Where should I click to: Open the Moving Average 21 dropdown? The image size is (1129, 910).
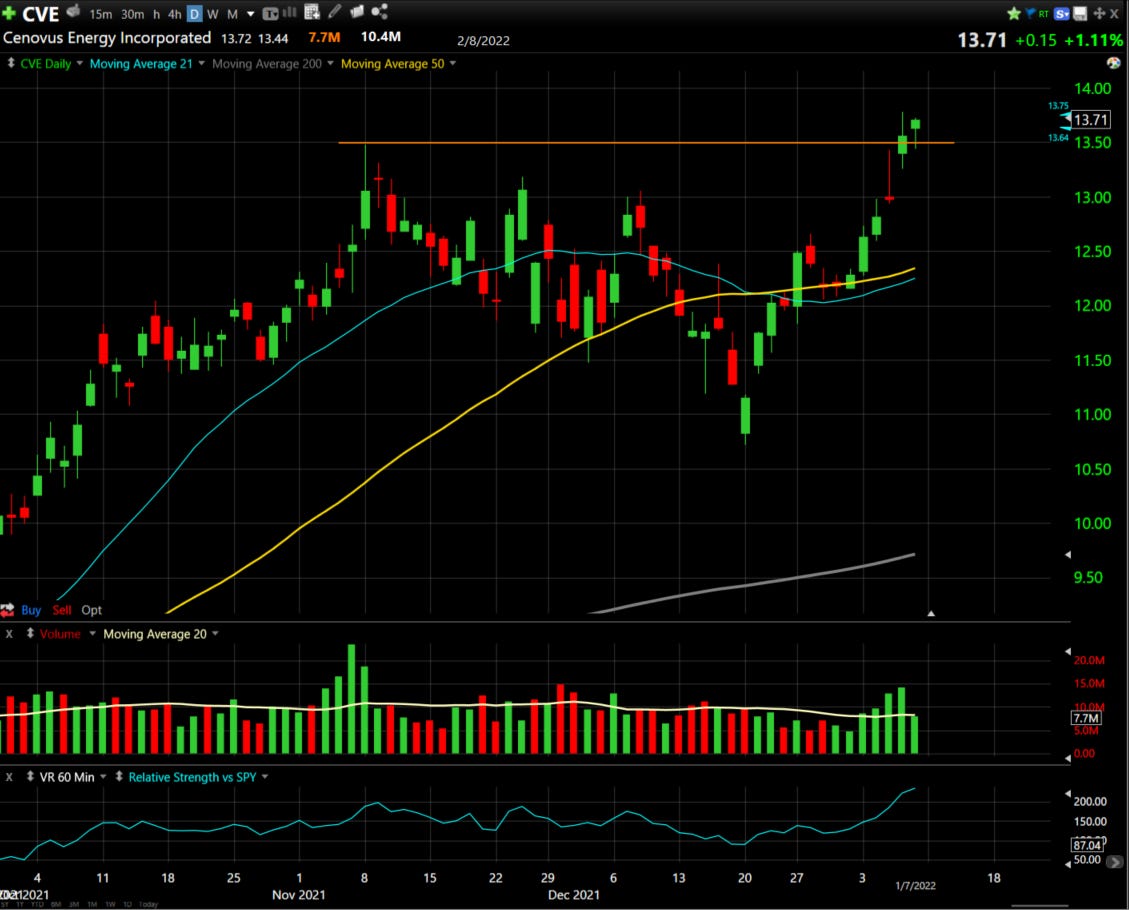pyautogui.click(x=202, y=63)
